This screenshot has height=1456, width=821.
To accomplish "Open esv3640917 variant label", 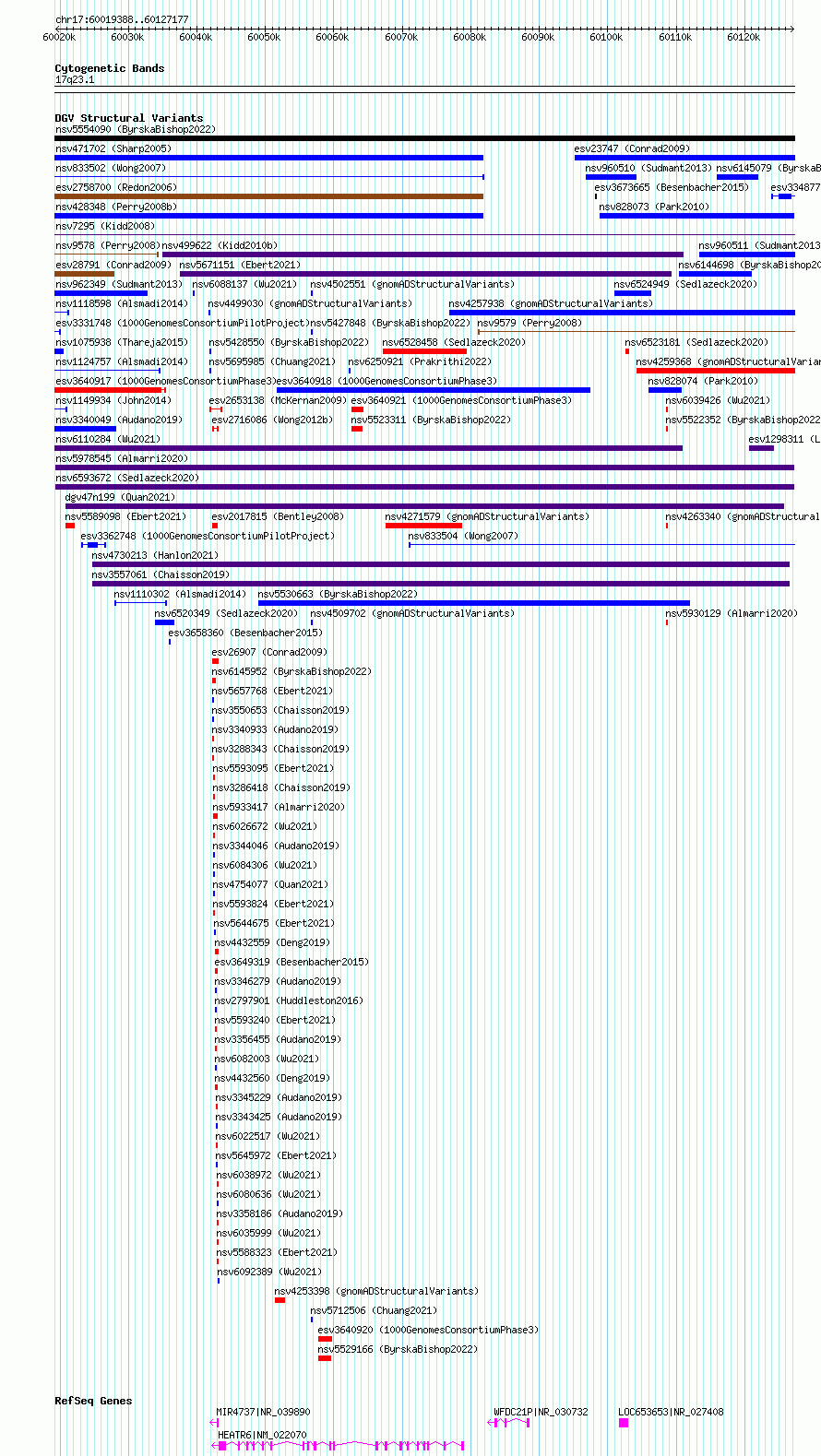I will click(x=165, y=381).
